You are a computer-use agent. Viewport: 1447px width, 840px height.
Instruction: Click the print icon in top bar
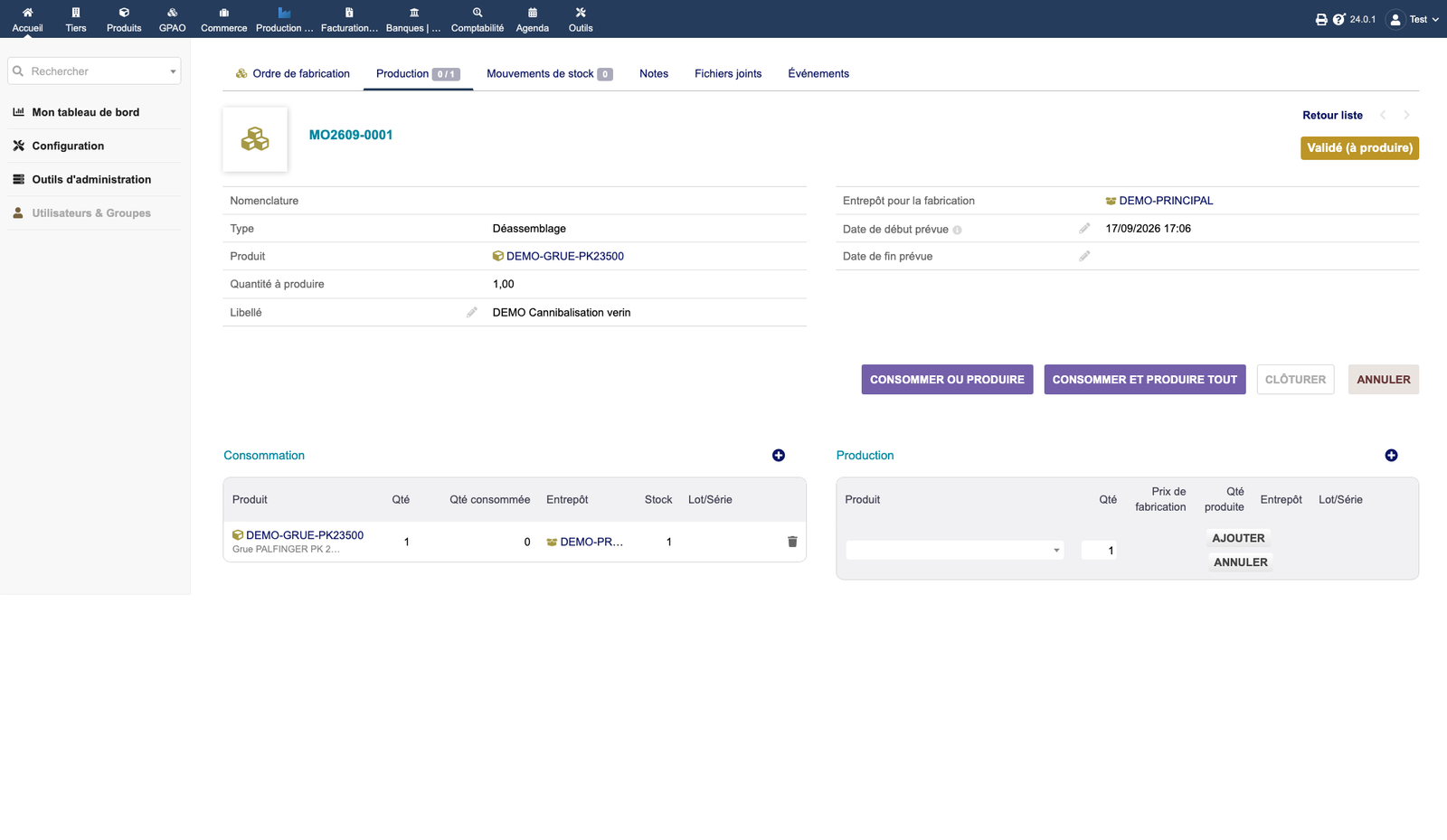1321,19
